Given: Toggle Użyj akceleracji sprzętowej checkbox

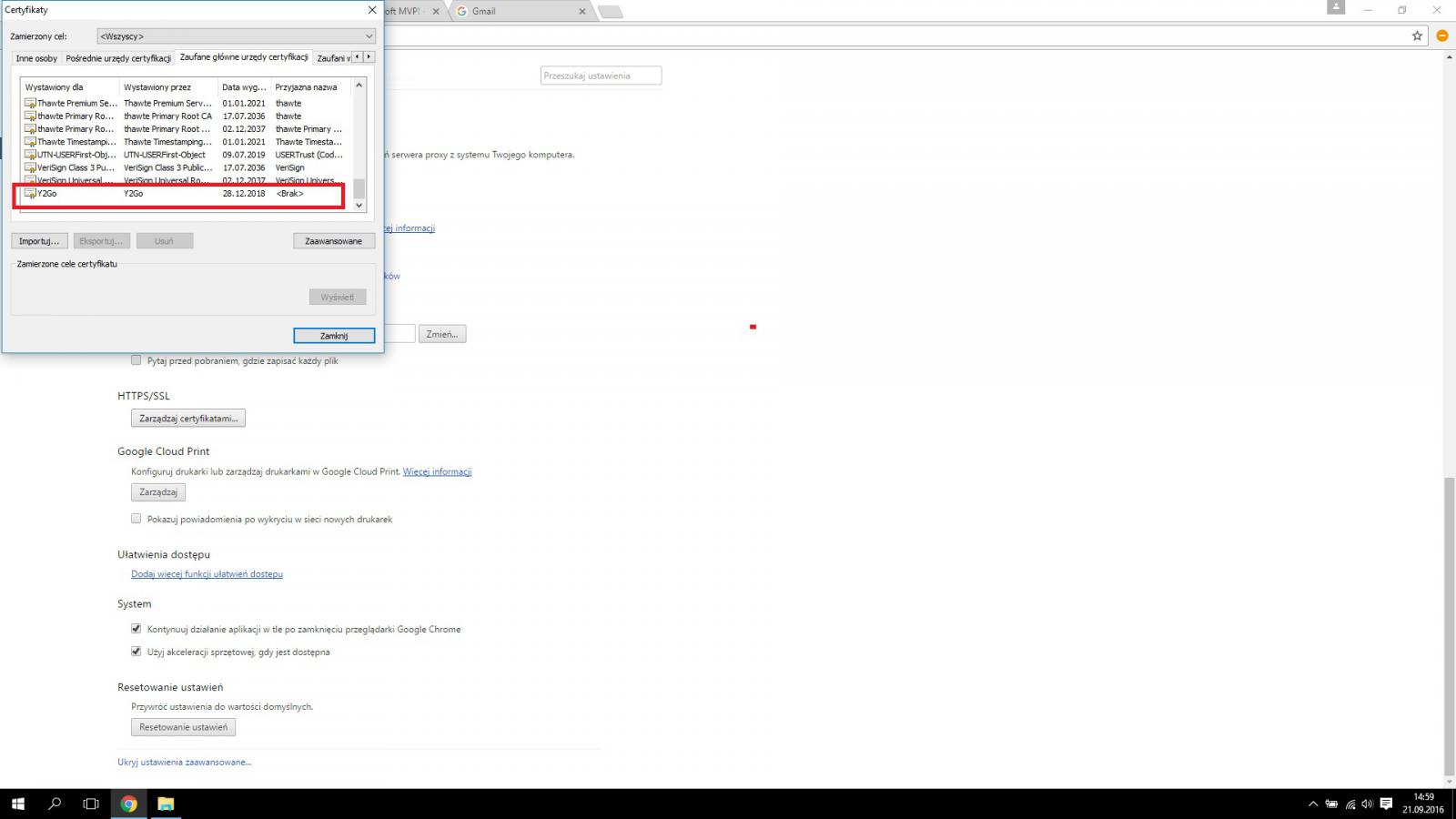Looking at the screenshot, I should click(x=136, y=652).
